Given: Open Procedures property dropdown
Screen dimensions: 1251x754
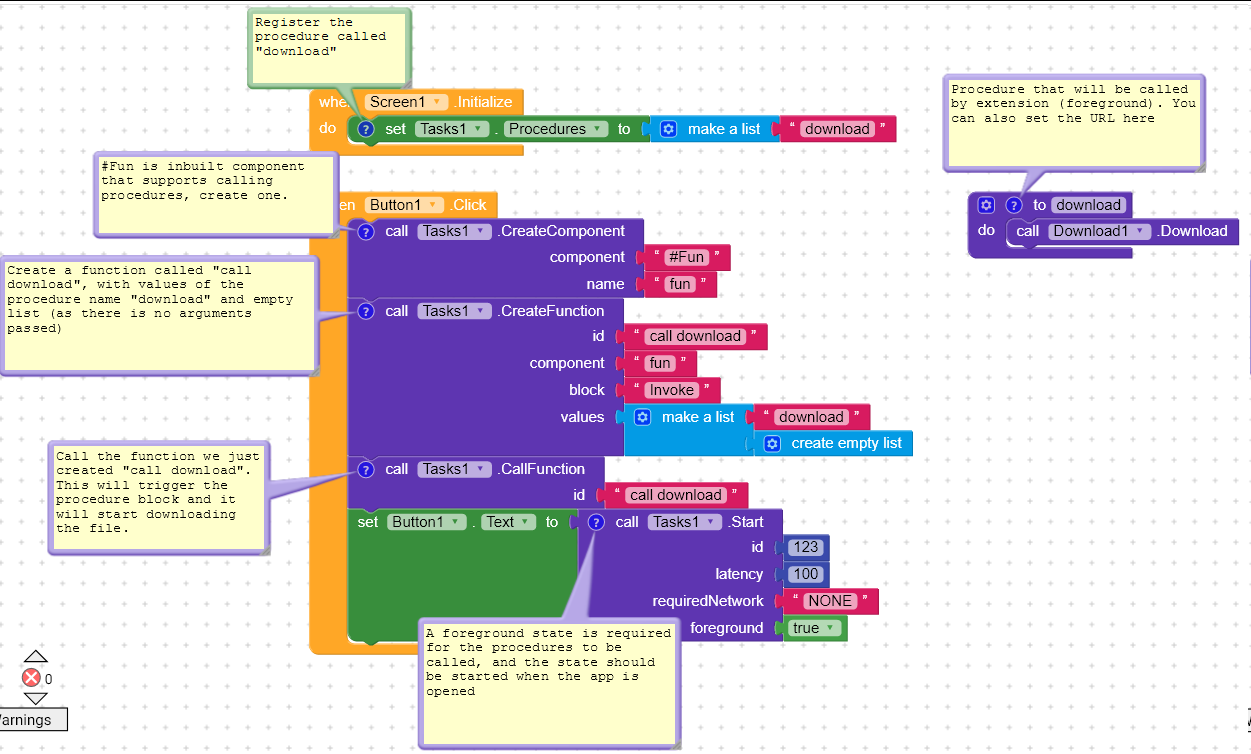Looking at the screenshot, I should point(556,129).
